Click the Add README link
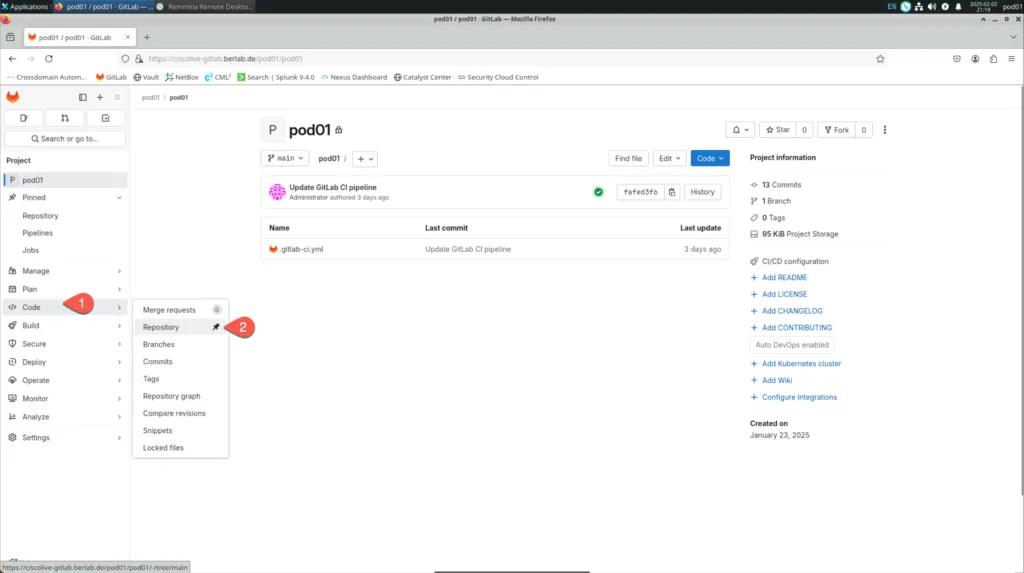 point(784,278)
